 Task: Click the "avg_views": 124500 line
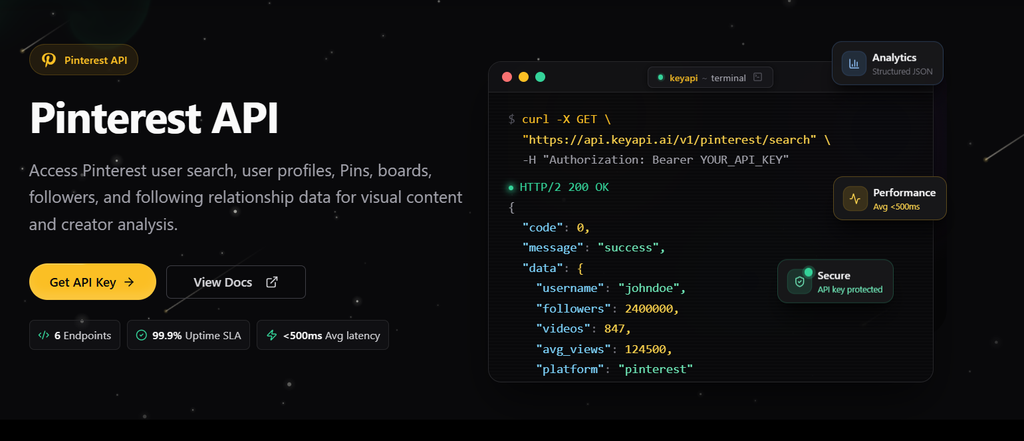point(604,350)
